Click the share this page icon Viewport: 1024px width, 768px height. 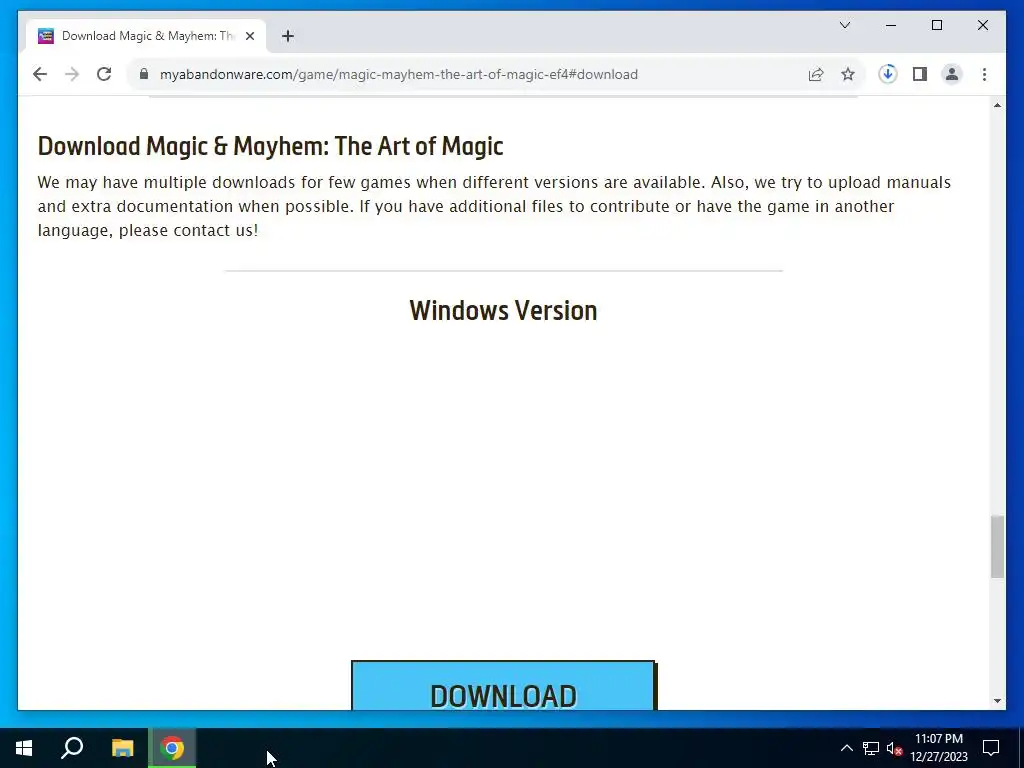coord(816,74)
